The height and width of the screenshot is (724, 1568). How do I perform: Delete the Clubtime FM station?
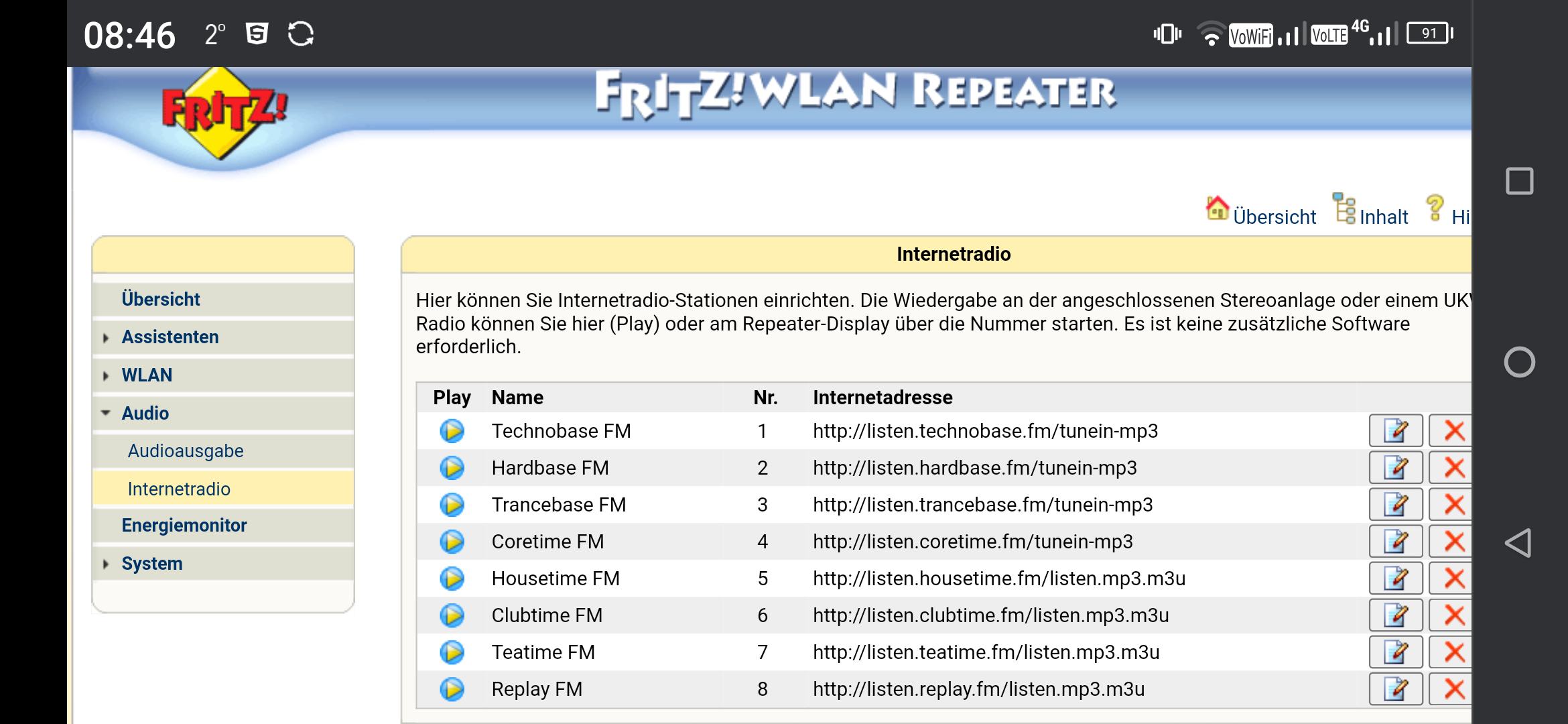pyautogui.click(x=1451, y=615)
